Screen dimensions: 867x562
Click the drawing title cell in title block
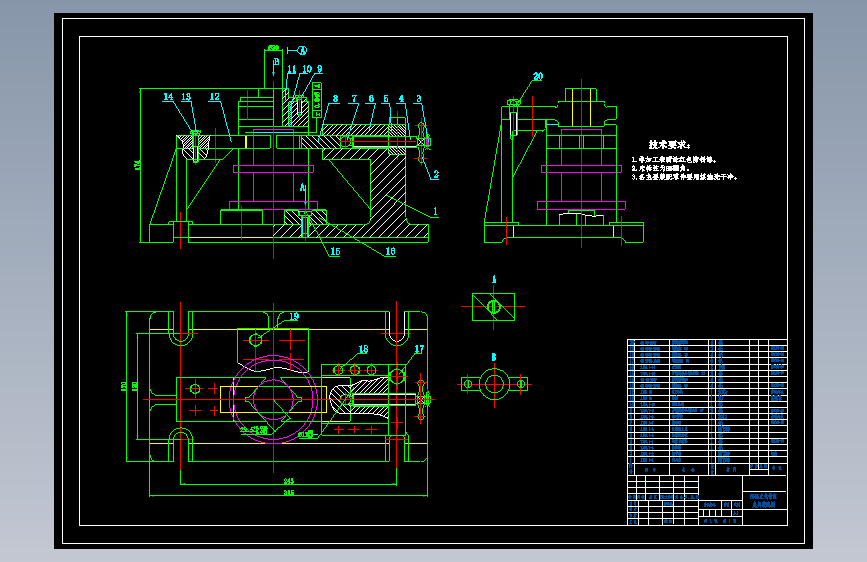click(764, 501)
